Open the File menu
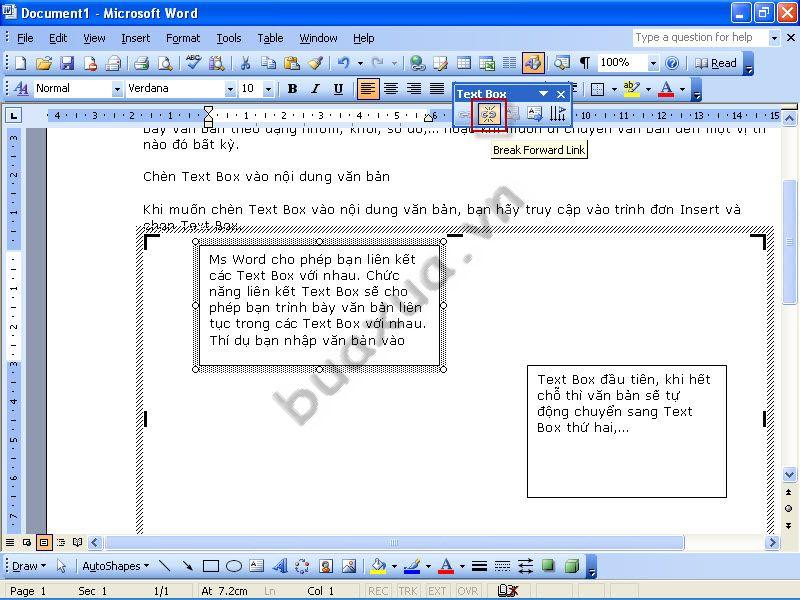 click(25, 38)
